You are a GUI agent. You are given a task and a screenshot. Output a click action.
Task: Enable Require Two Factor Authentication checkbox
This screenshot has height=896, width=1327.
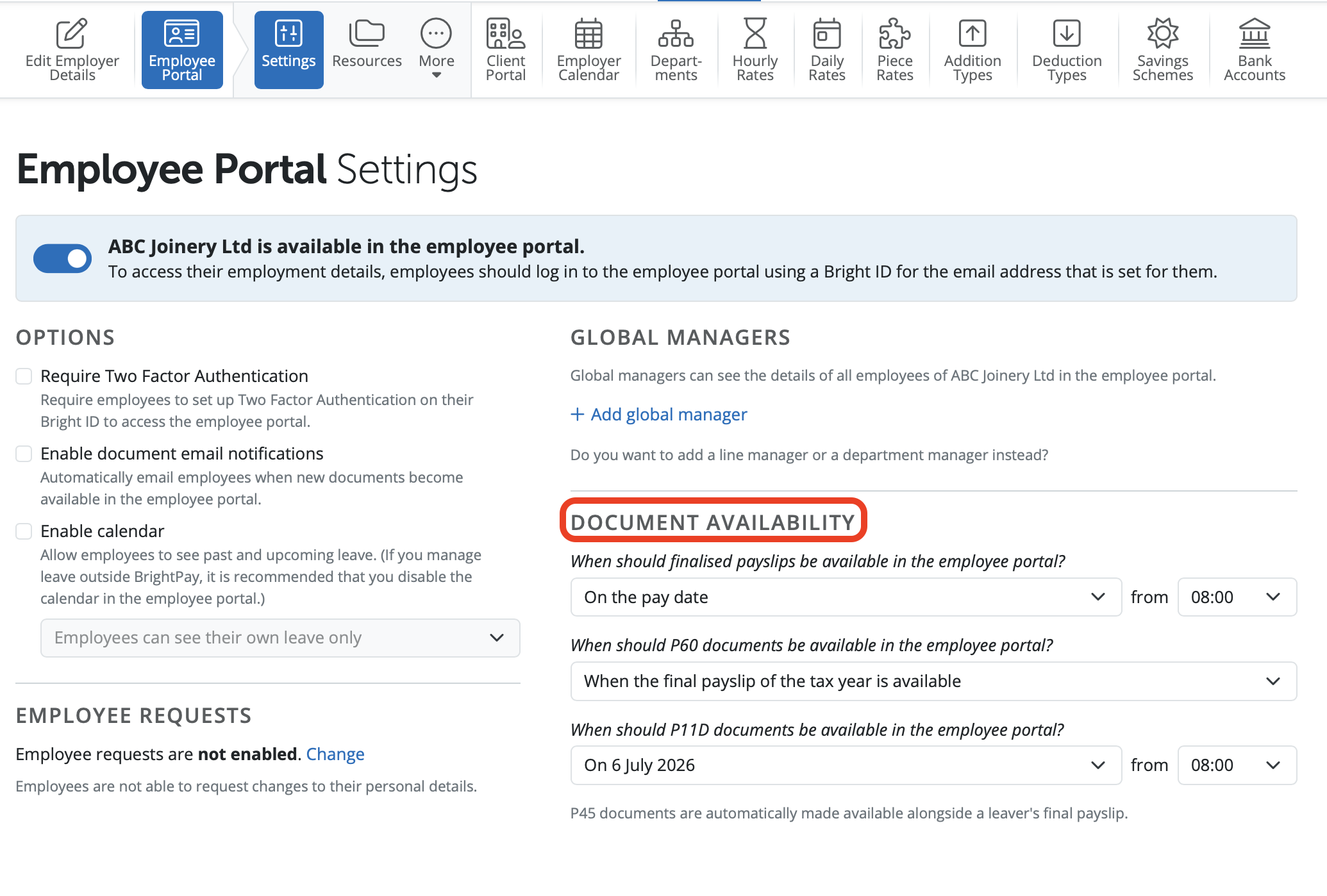24,376
